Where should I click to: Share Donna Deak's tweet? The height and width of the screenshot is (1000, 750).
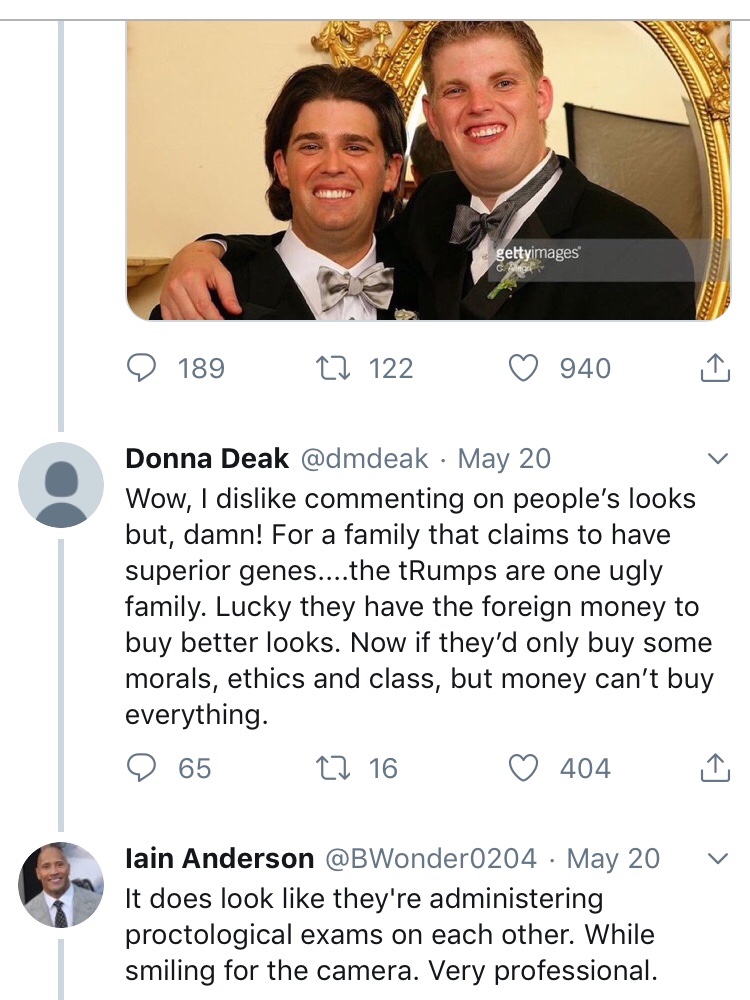[x=713, y=768]
